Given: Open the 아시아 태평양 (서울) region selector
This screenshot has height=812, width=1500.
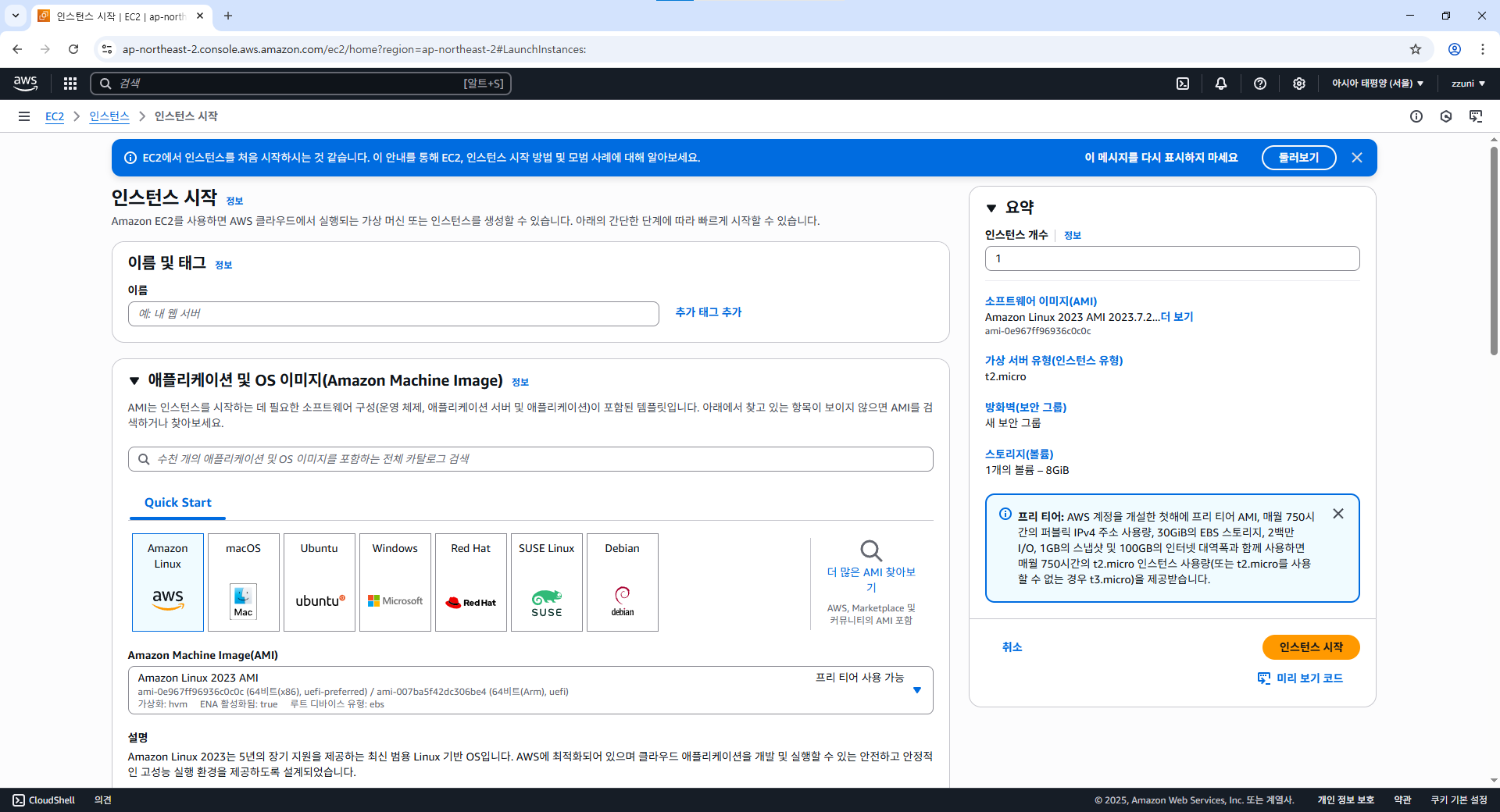Looking at the screenshot, I should point(1377,84).
